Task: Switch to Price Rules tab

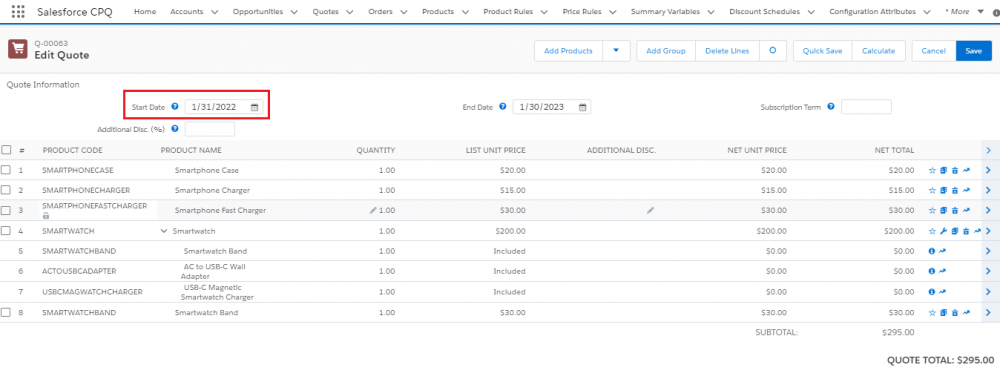Action: (582, 11)
